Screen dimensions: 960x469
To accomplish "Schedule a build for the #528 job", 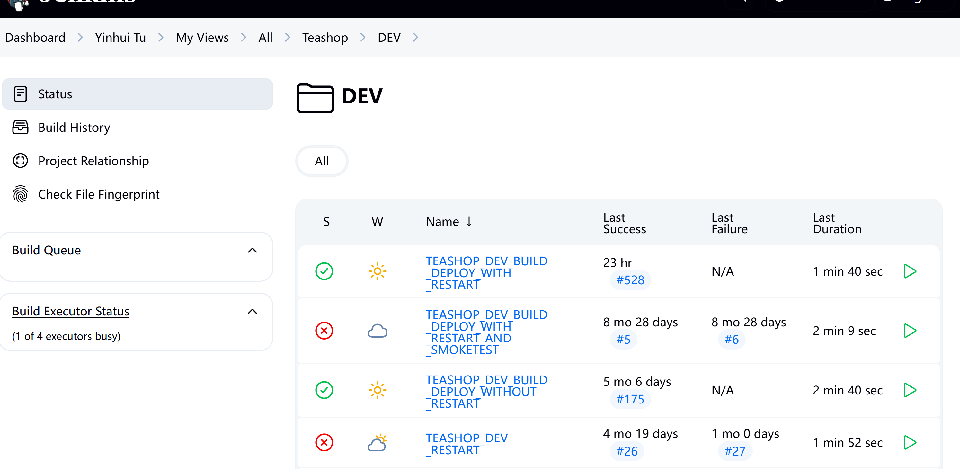I will pyautogui.click(x=910, y=271).
